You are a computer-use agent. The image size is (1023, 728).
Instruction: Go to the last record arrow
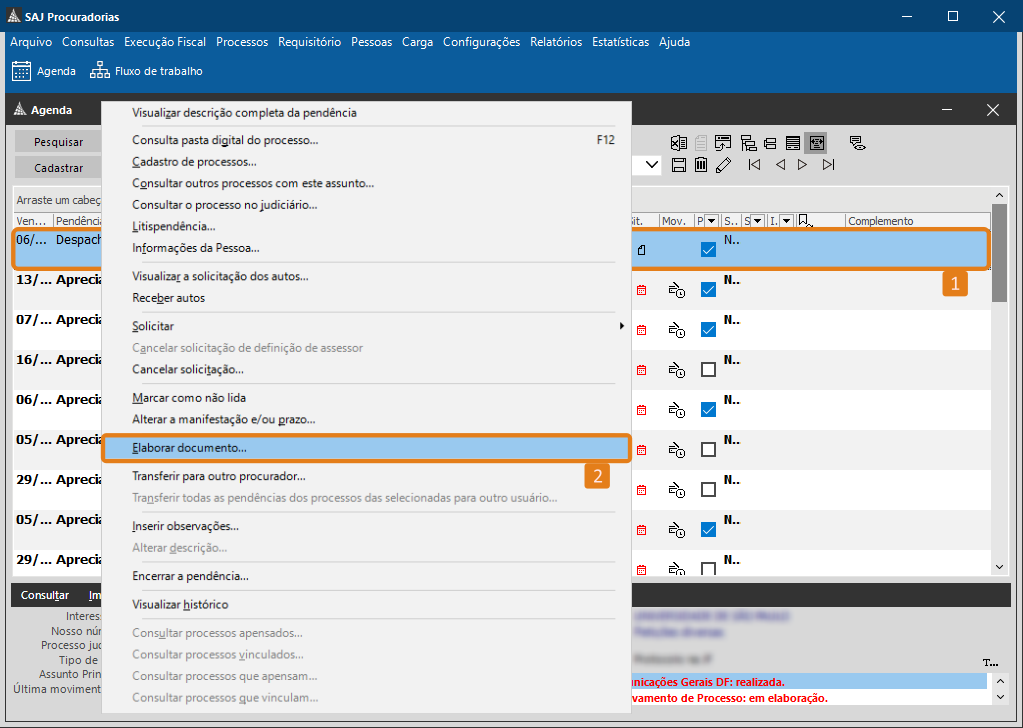pos(828,164)
